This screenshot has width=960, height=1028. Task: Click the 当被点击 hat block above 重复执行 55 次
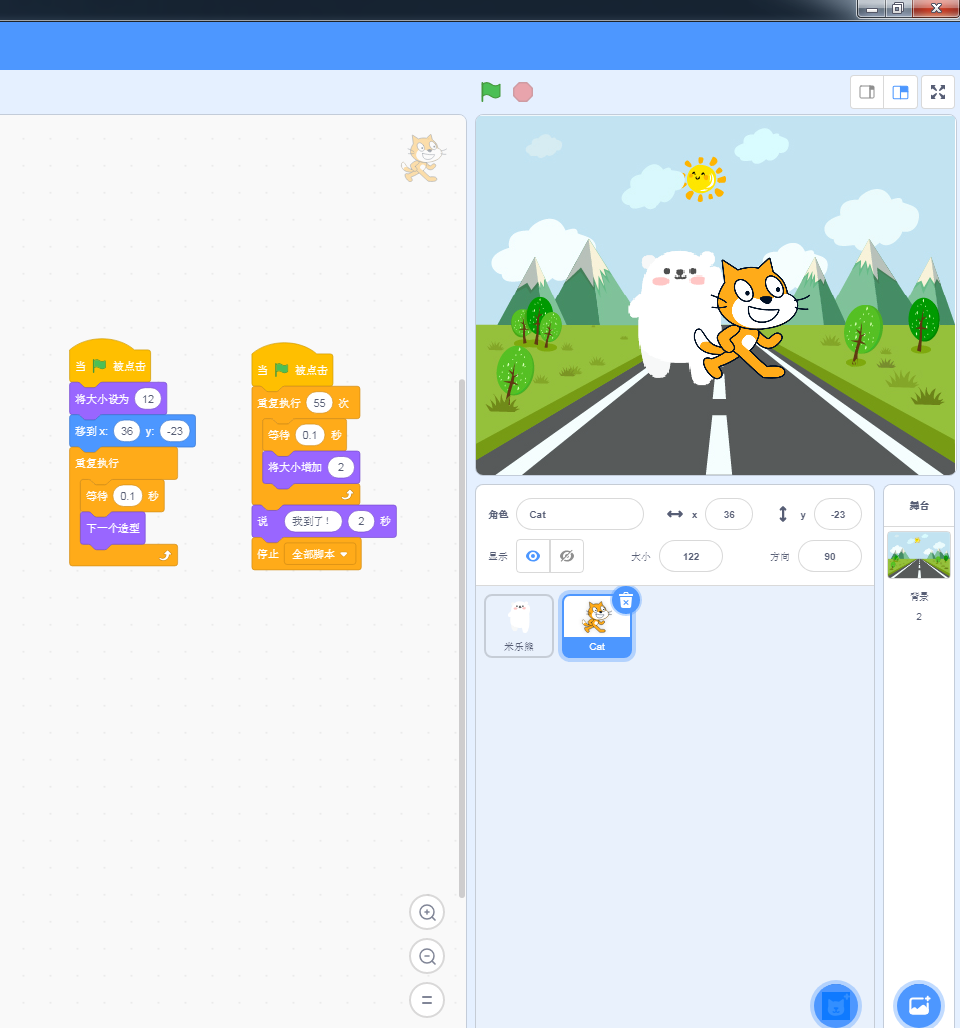point(292,366)
